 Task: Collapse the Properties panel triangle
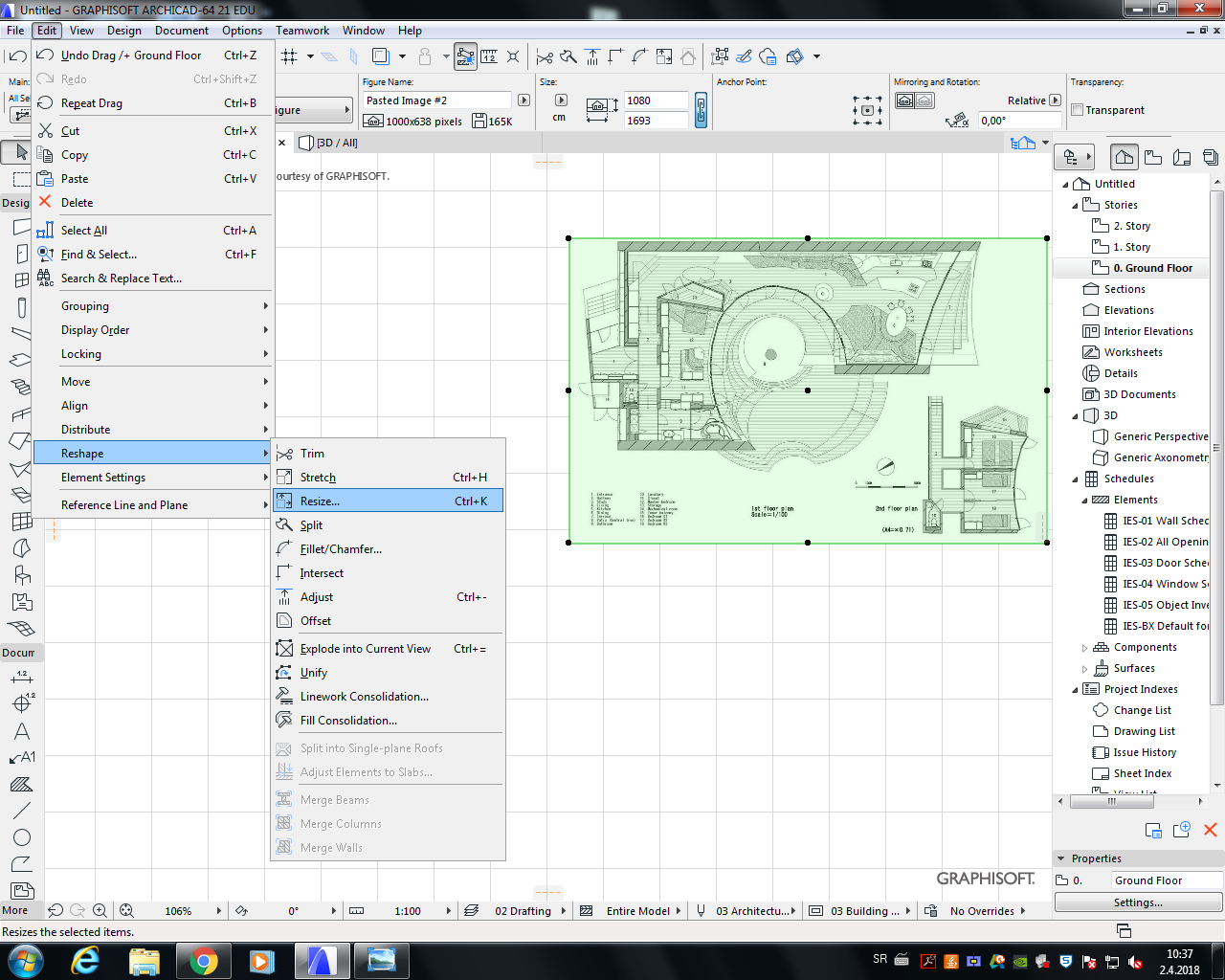1060,858
